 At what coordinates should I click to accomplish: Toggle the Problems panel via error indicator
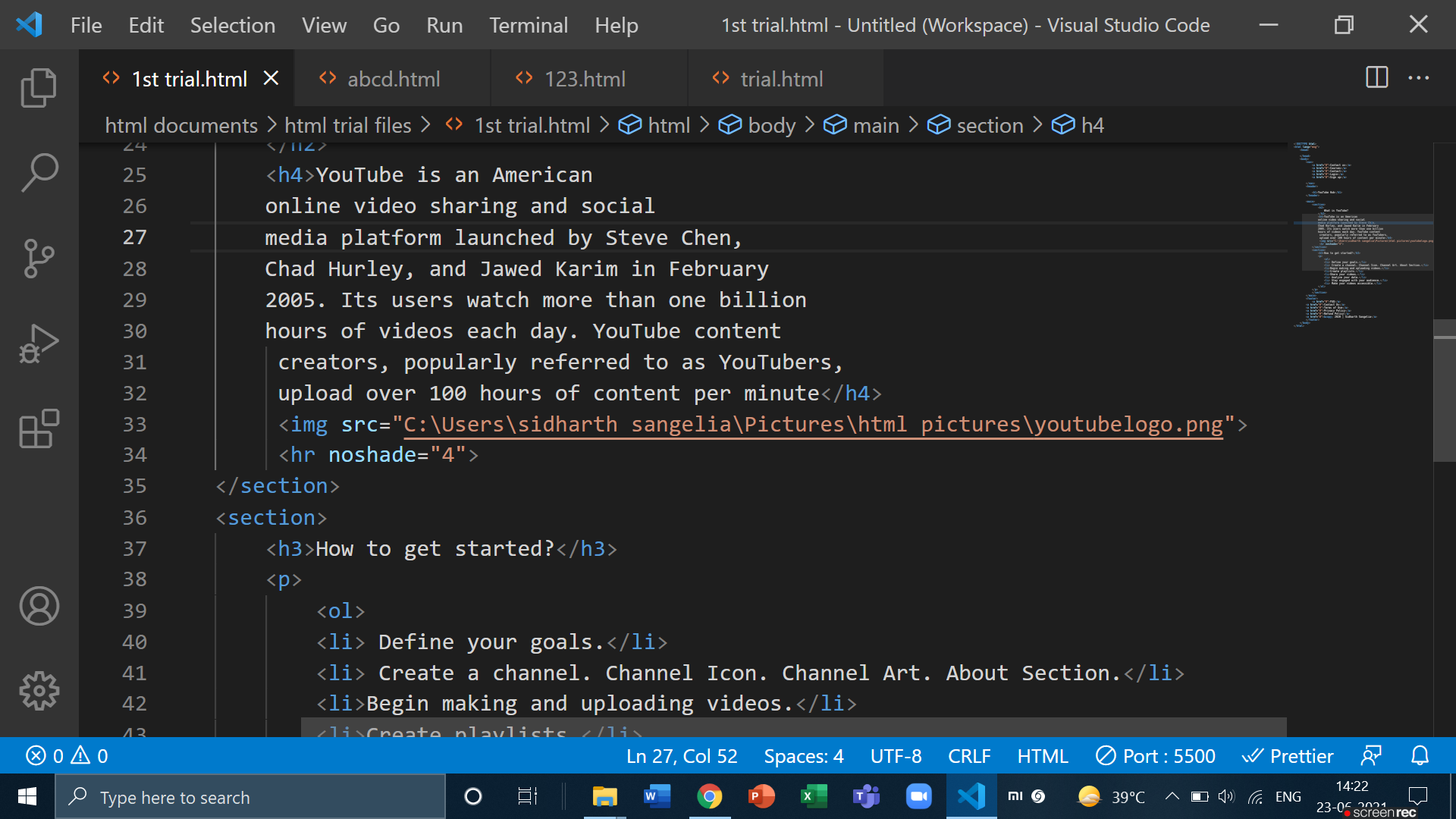point(64,755)
